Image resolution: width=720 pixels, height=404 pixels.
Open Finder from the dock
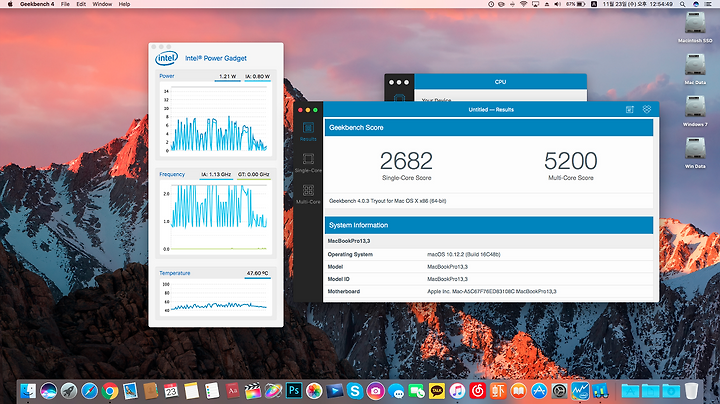coord(28,391)
